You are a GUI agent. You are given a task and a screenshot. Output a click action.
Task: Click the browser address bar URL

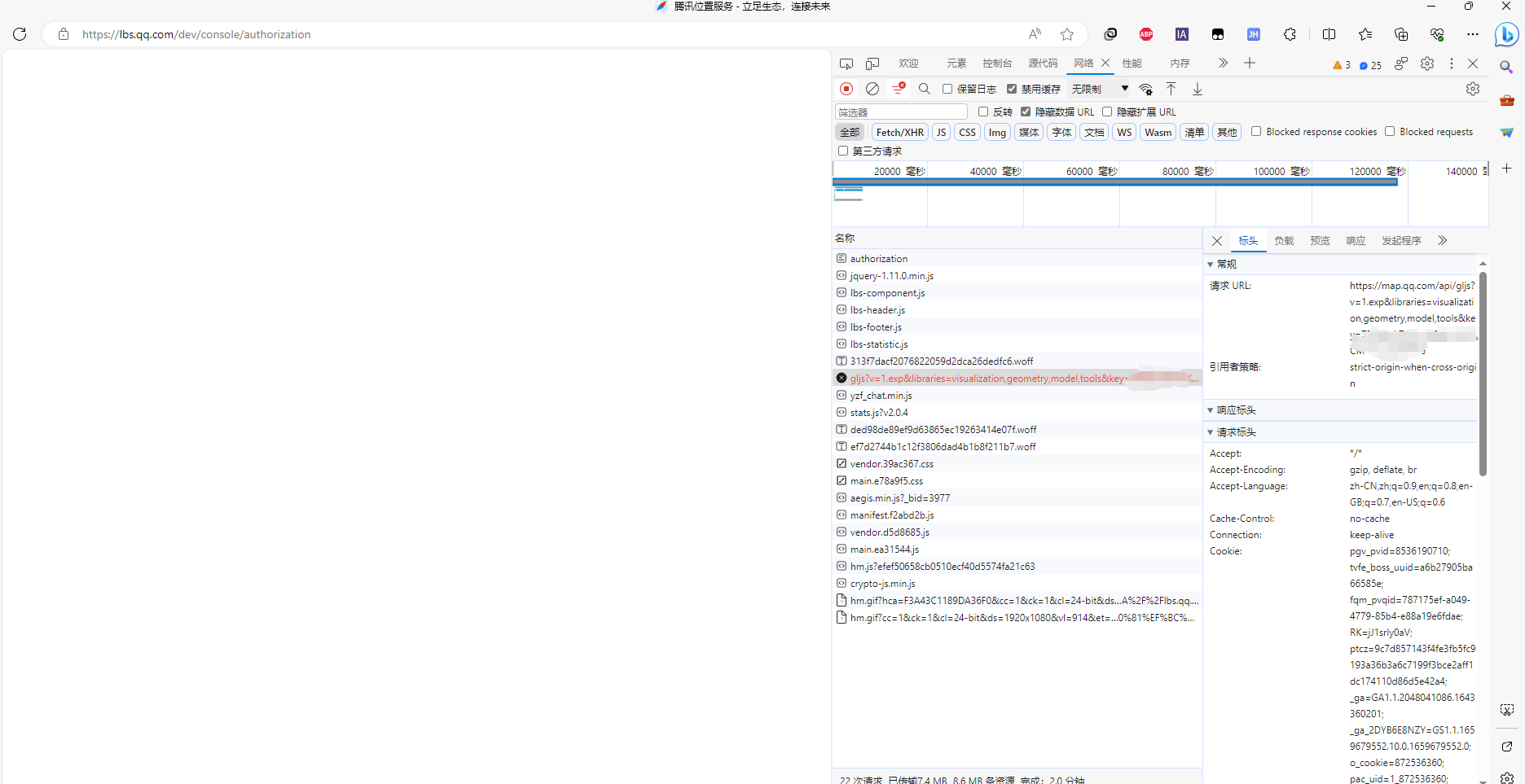pos(196,34)
